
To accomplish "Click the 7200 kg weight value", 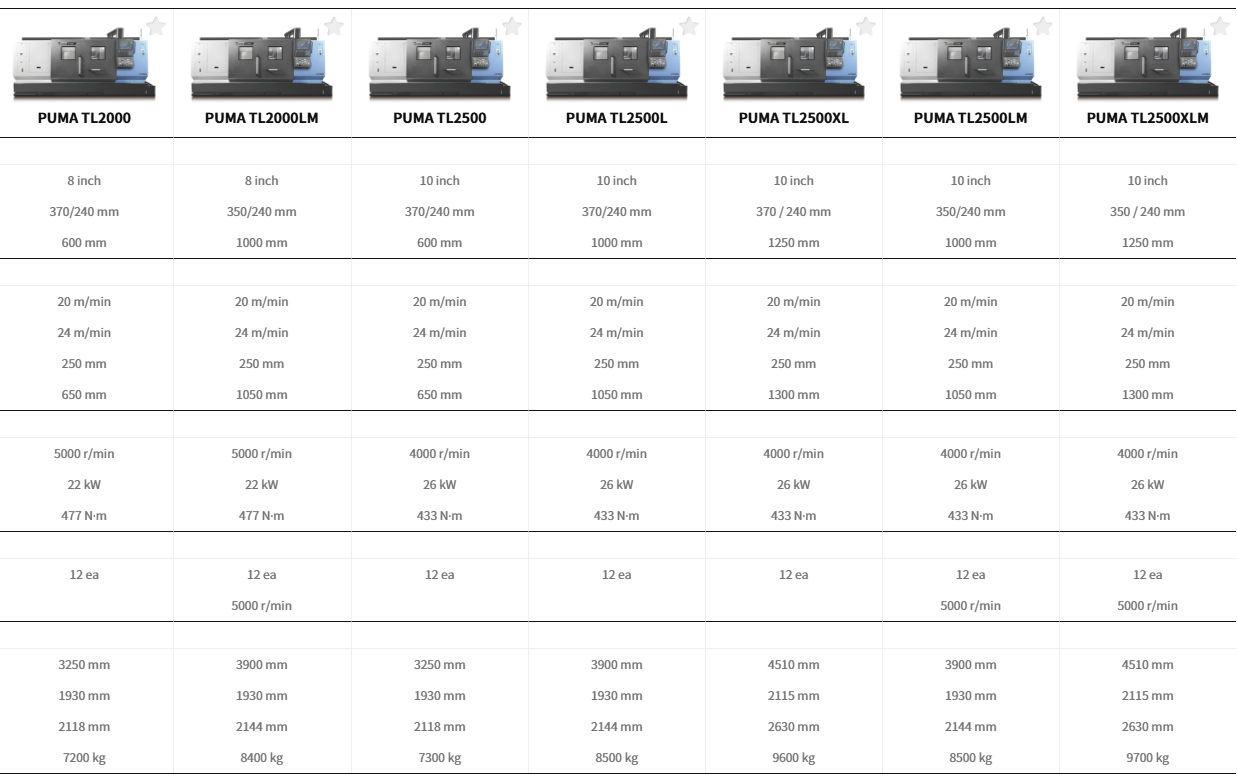I will tap(84, 758).
